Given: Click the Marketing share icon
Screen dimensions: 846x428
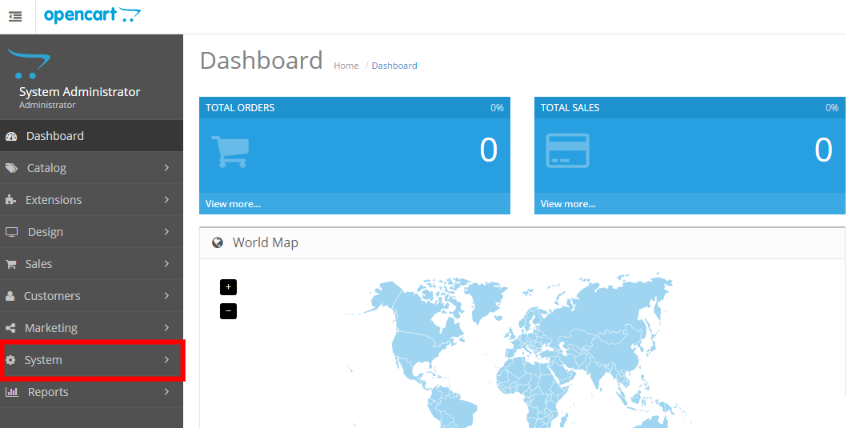Looking at the screenshot, I should (x=10, y=328).
